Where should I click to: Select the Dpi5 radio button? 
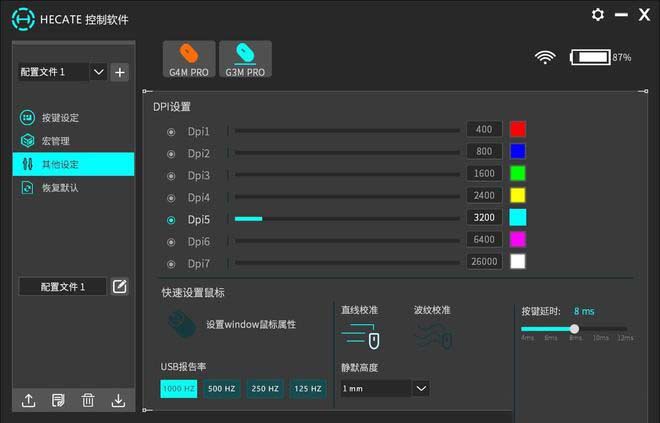(171, 220)
